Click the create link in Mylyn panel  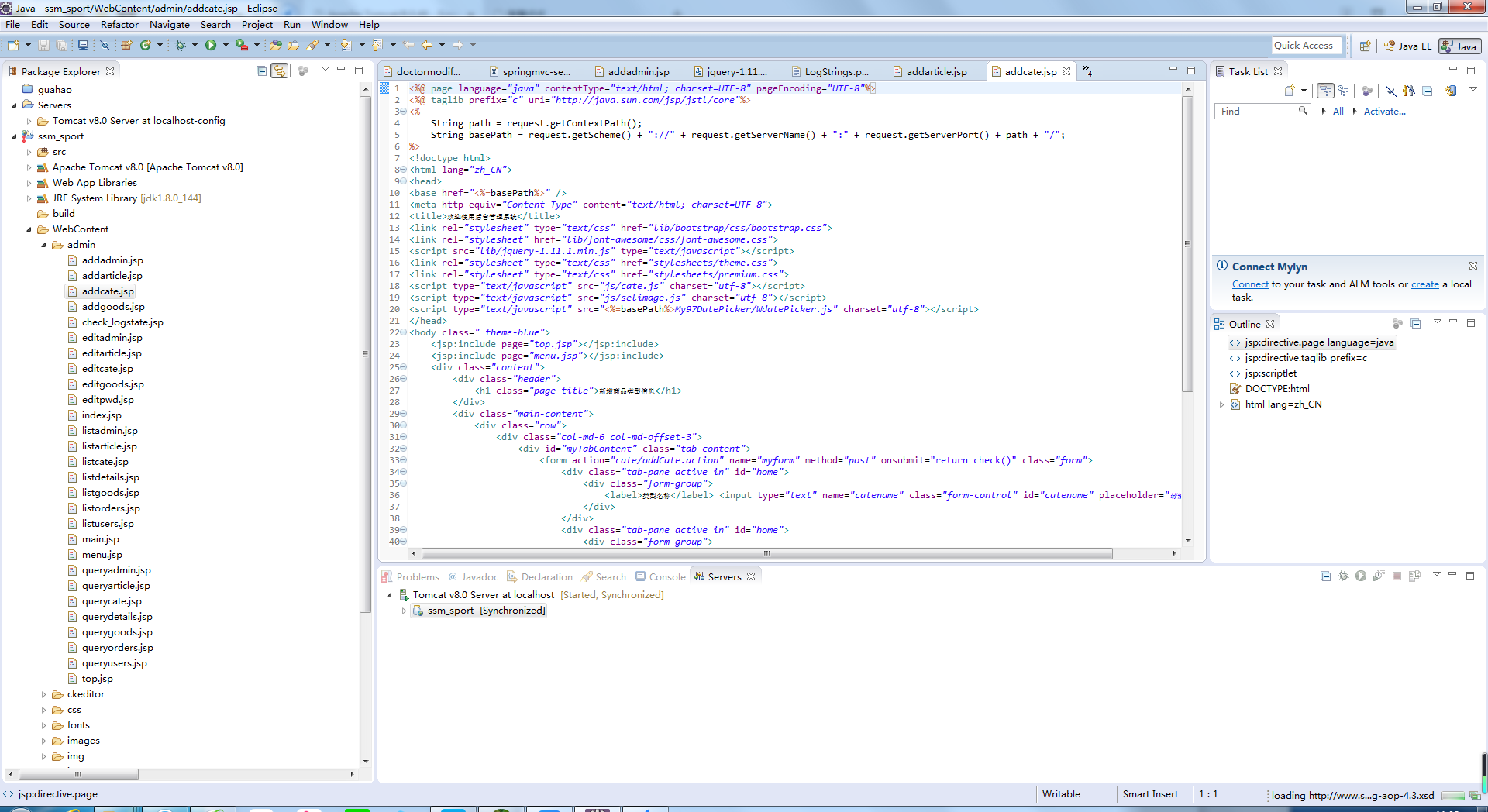(1424, 284)
